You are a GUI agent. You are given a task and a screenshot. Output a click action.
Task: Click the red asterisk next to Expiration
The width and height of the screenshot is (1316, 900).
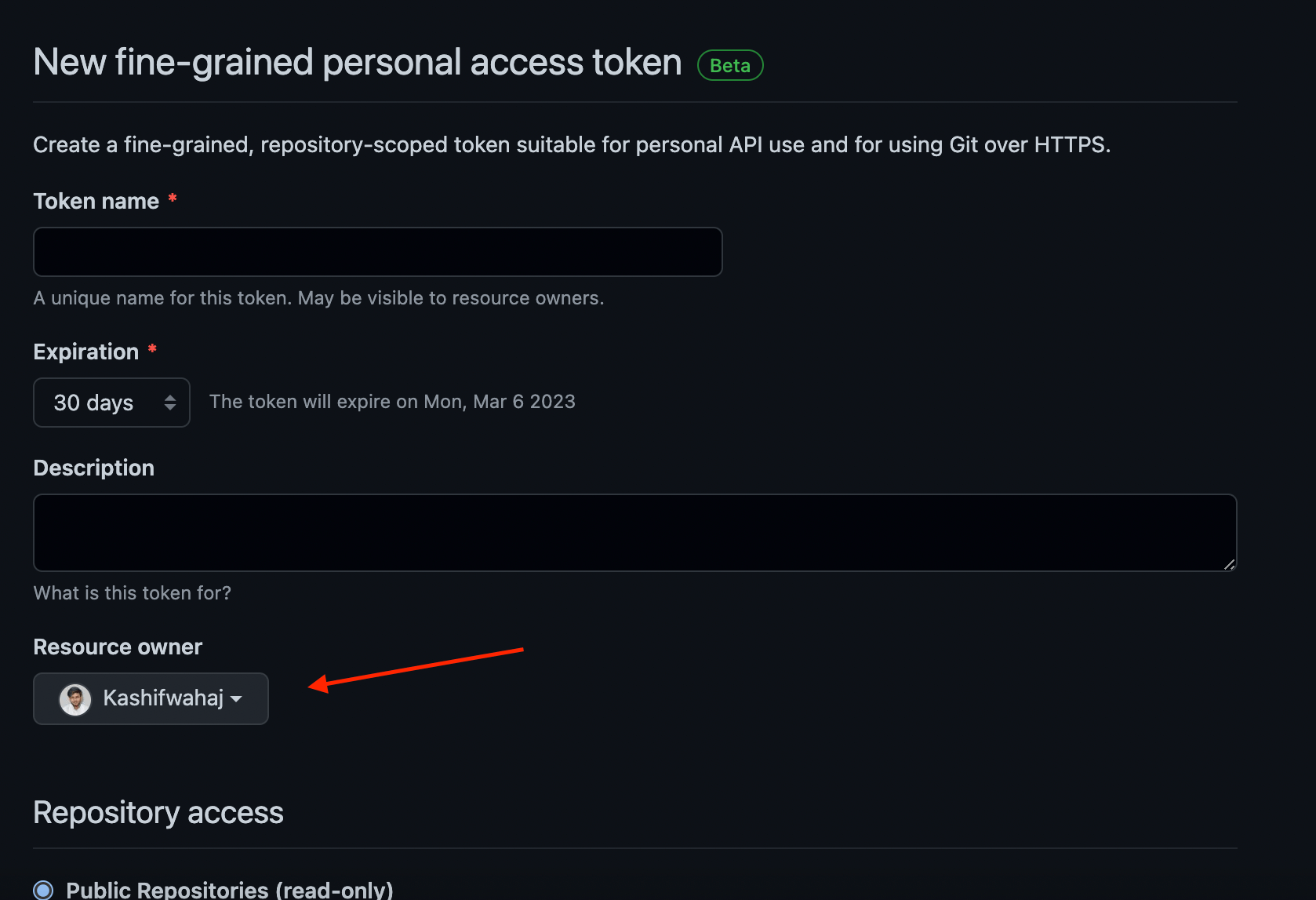pos(152,349)
